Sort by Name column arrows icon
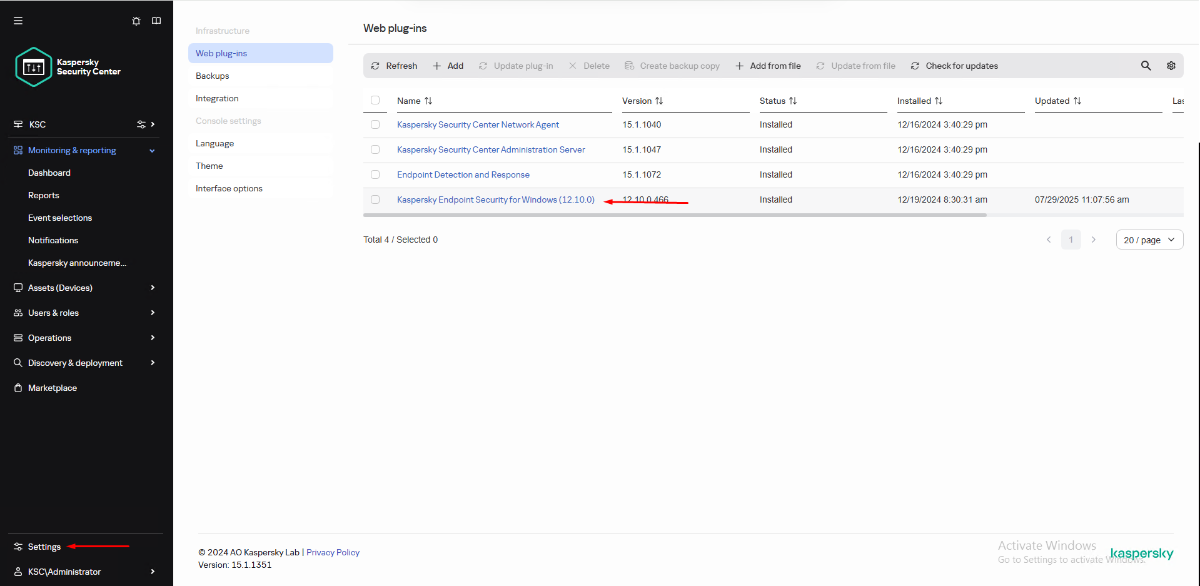This screenshot has height=586, width=1200. (428, 101)
